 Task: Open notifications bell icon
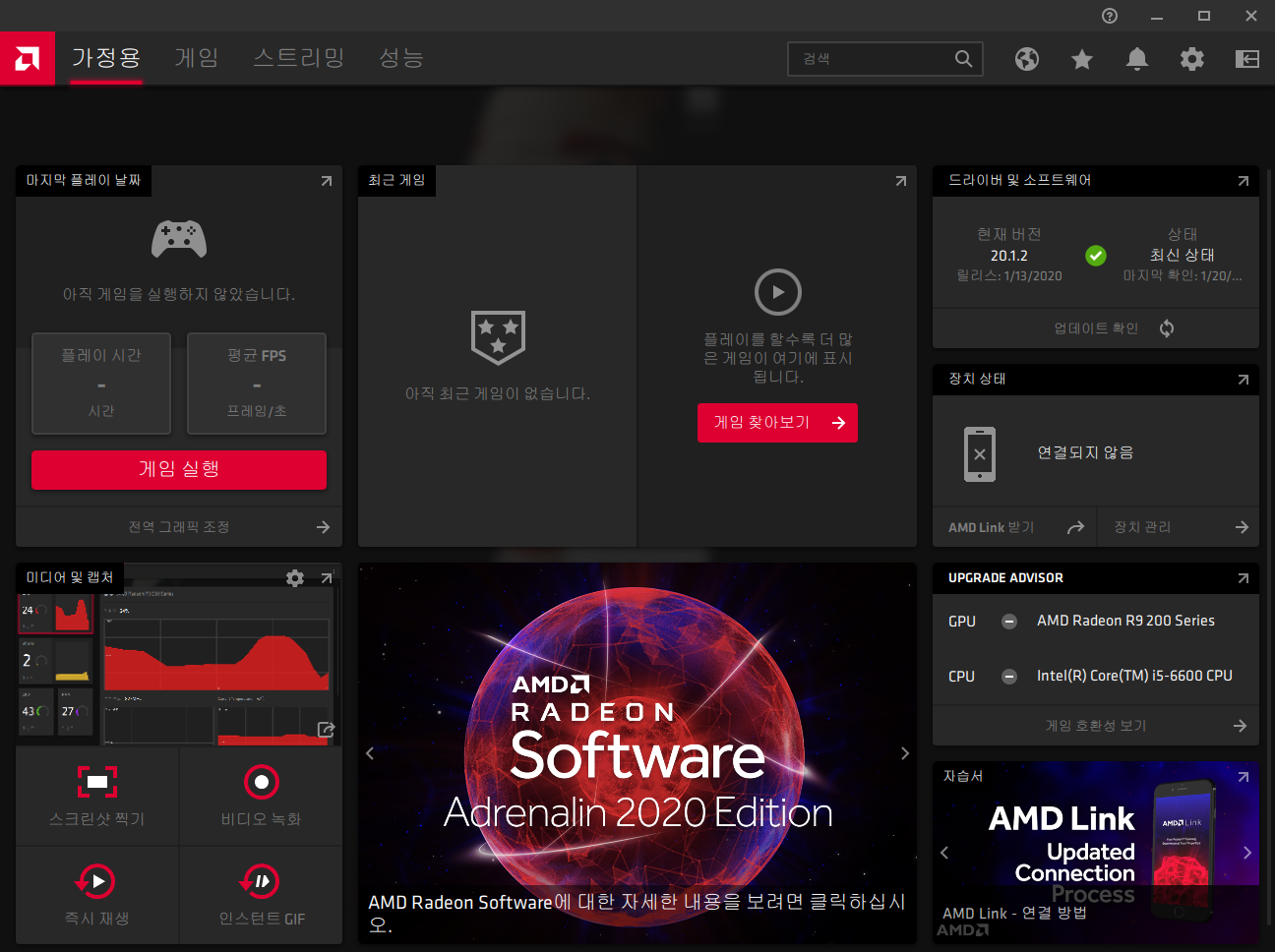coord(1137,59)
